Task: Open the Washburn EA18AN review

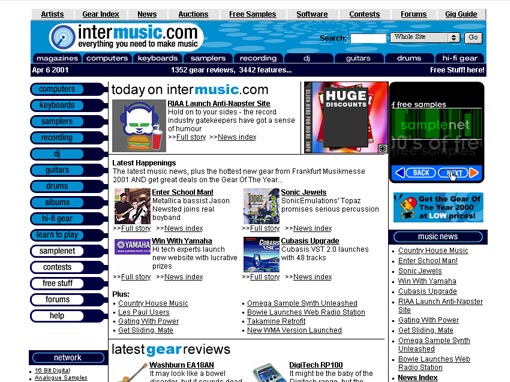Action: point(181,365)
